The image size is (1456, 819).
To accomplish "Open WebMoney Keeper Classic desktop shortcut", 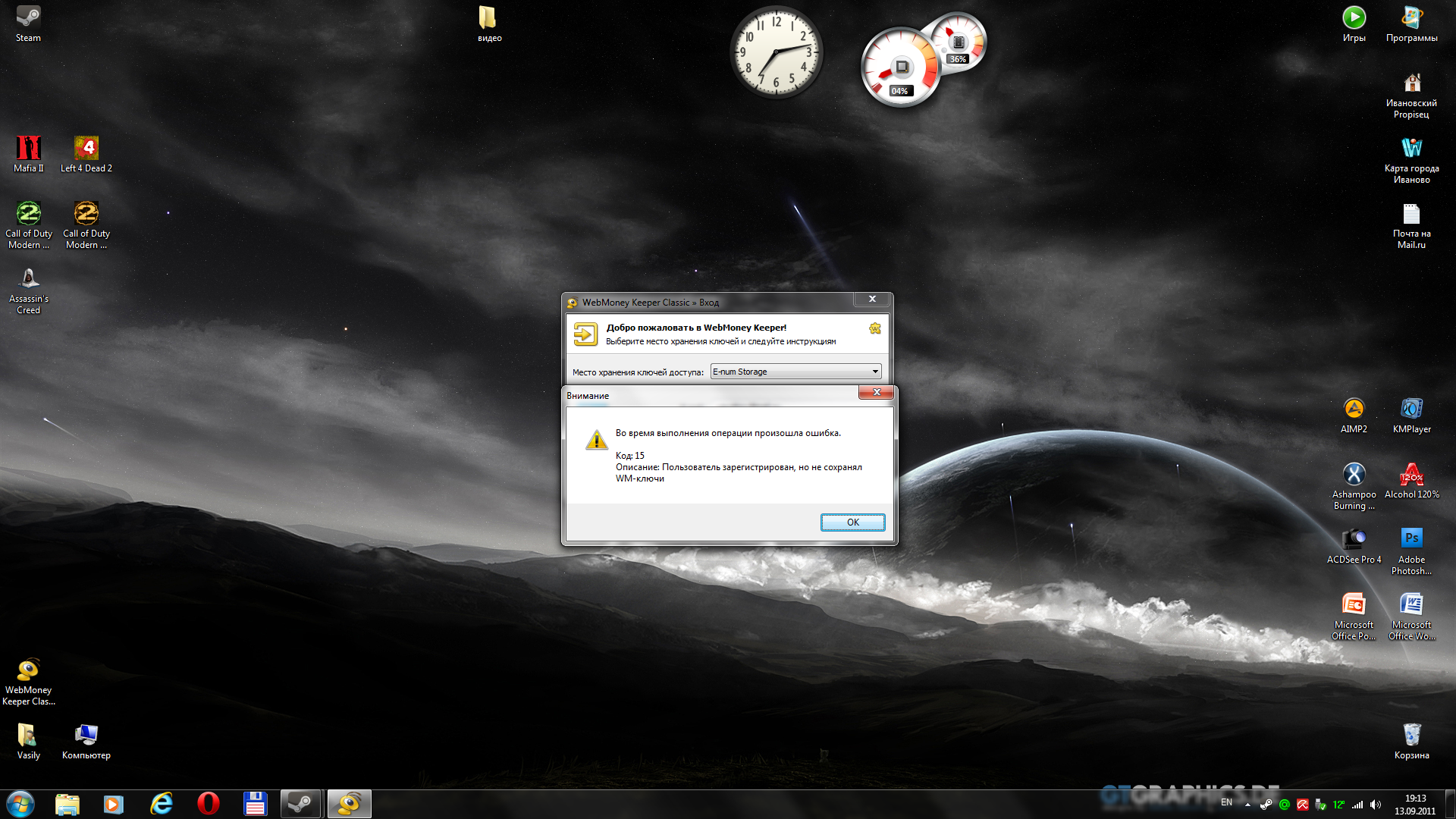I will [x=29, y=682].
